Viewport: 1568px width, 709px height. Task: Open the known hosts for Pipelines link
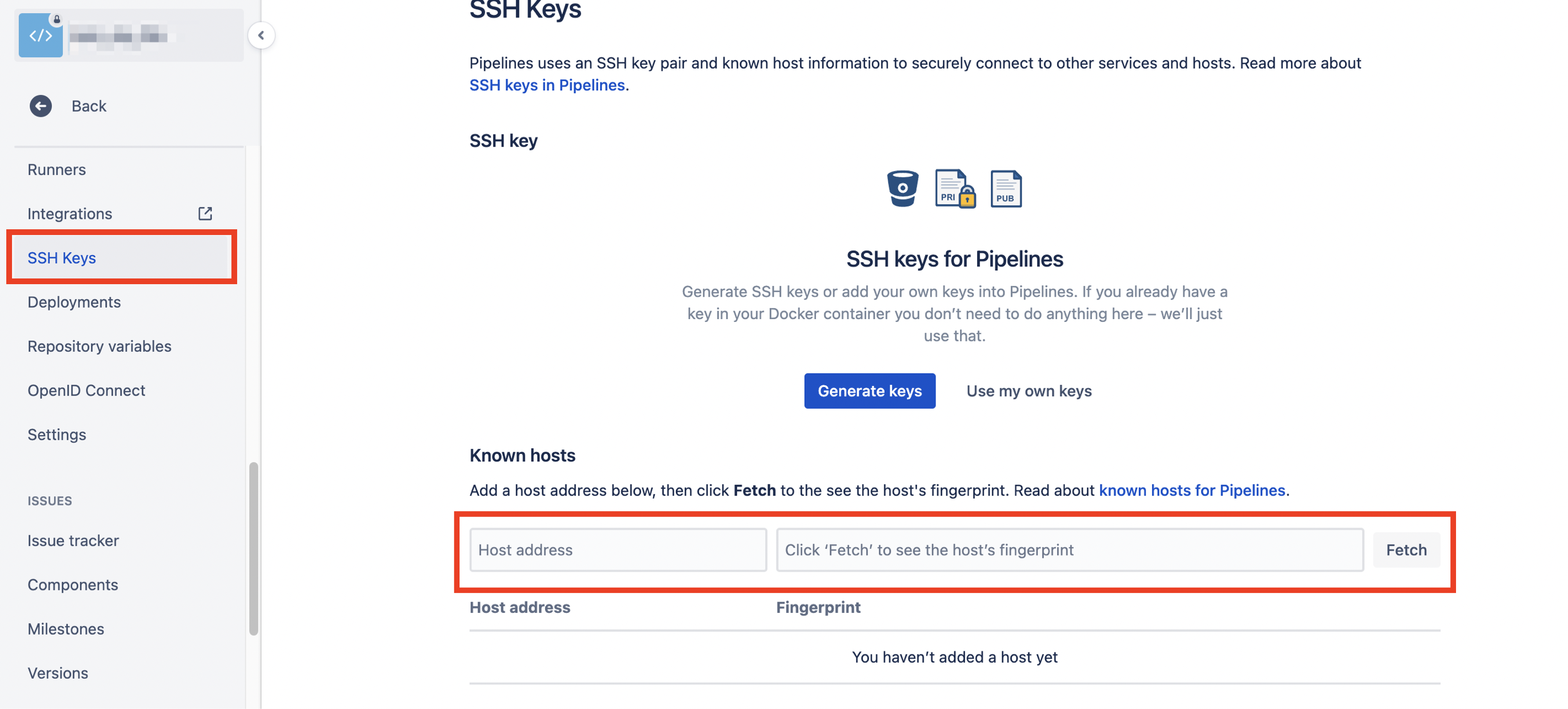coord(1192,491)
